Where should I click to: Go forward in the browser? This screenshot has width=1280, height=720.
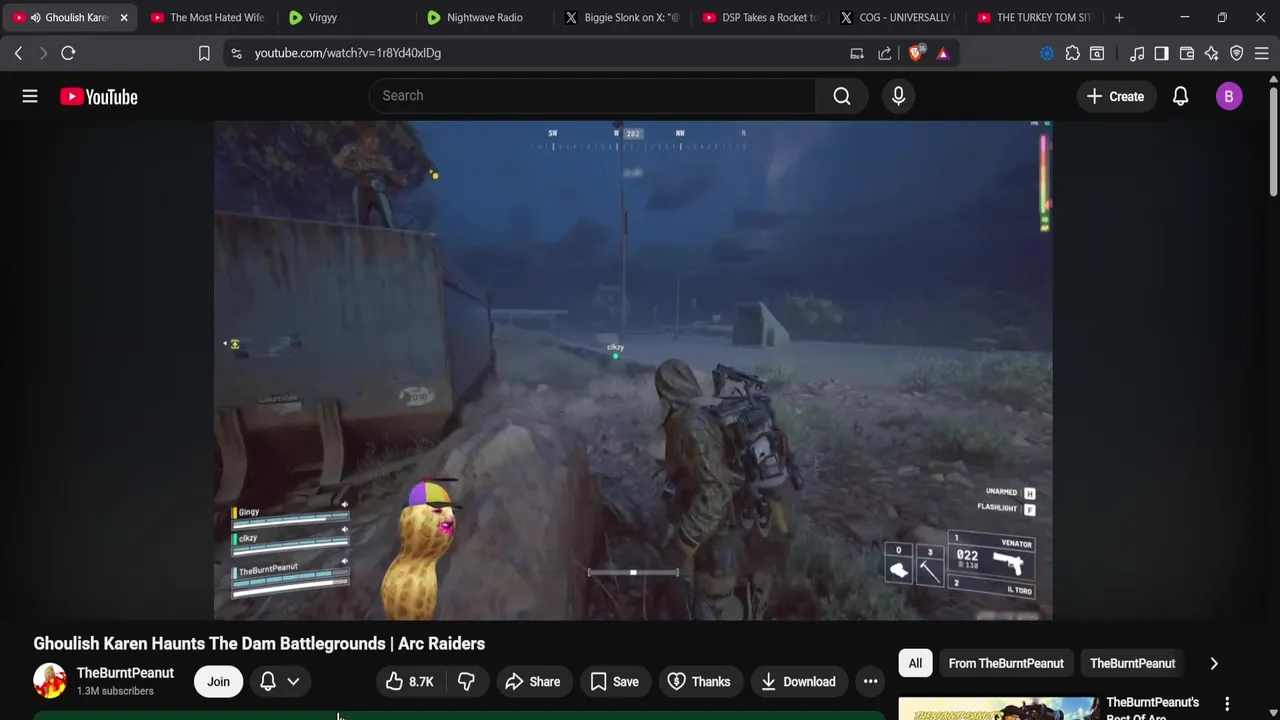coord(43,53)
